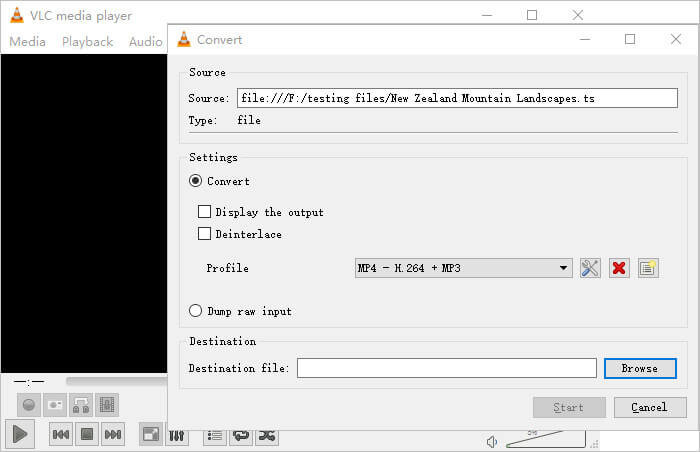Toggle A to B loop icon

[x=81, y=405]
